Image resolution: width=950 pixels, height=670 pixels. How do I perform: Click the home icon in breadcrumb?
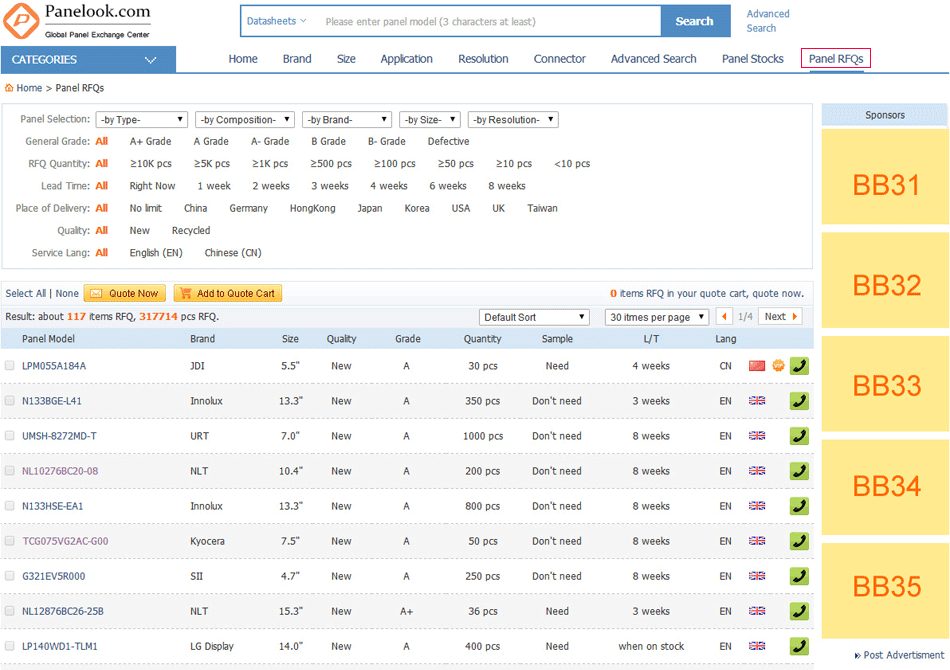coord(10,88)
